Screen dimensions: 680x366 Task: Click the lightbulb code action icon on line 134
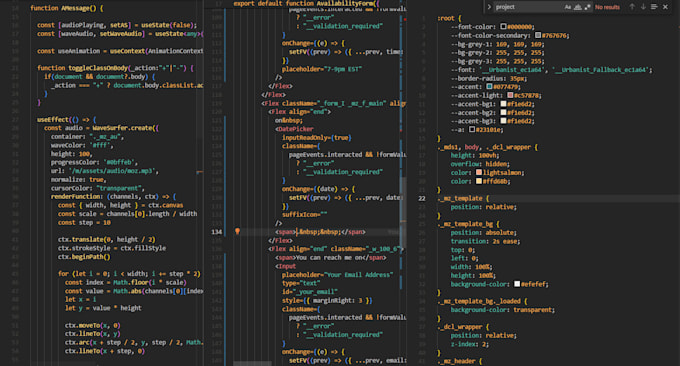click(x=237, y=232)
